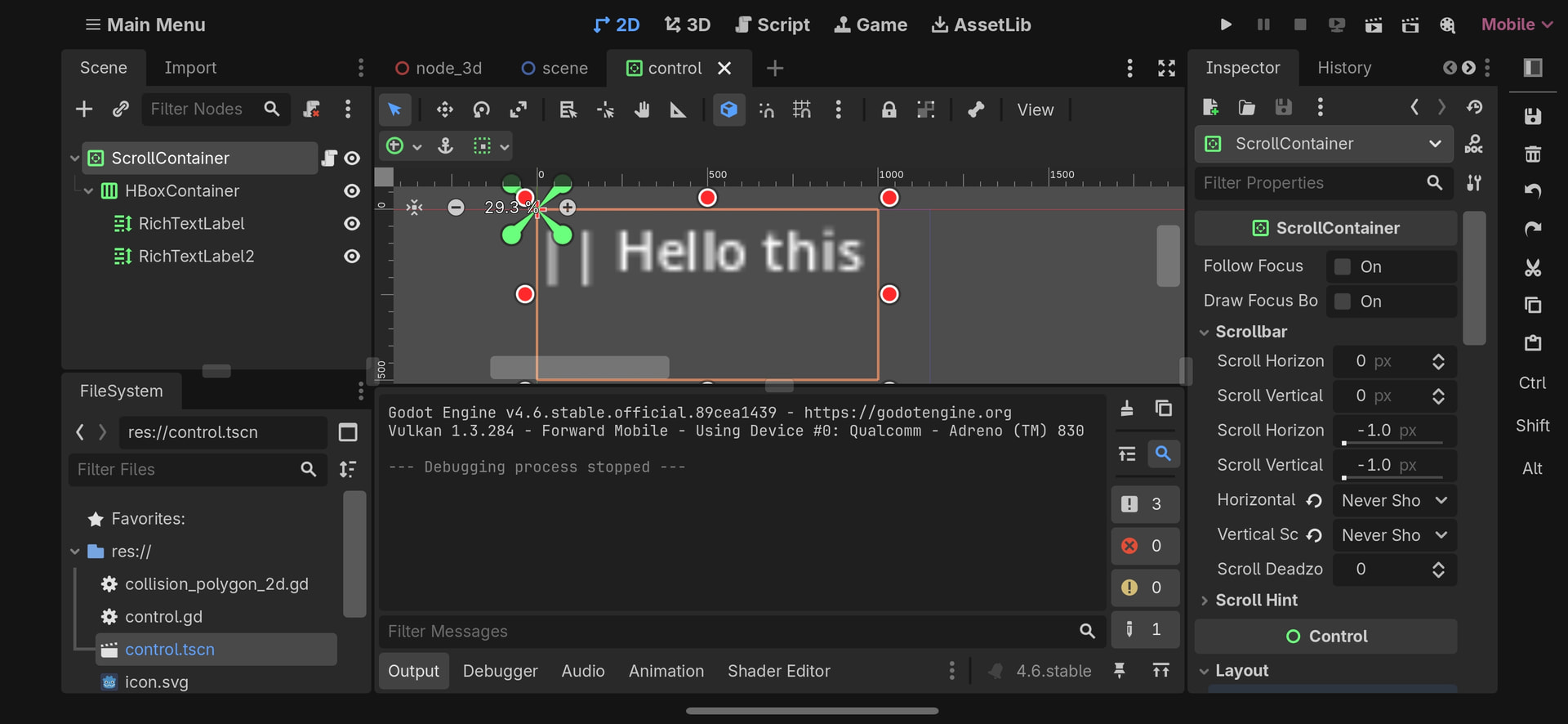Copy output log selection

coord(1163,409)
